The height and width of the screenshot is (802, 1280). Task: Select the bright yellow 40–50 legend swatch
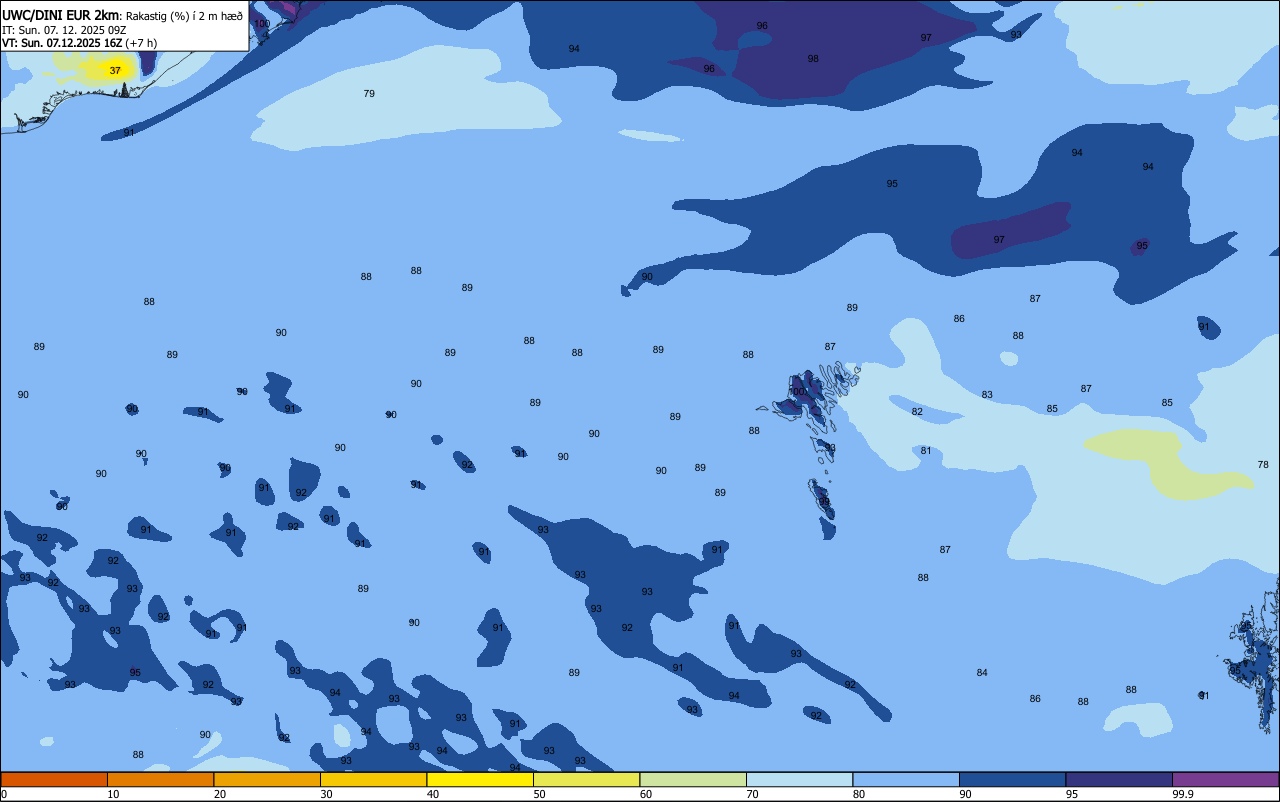[480, 779]
